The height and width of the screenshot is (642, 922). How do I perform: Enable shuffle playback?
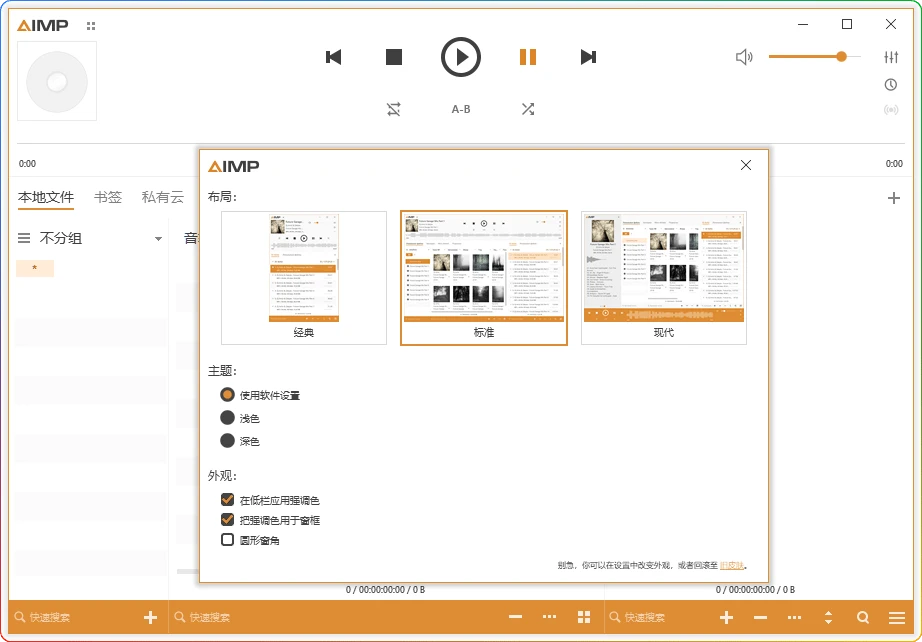click(x=528, y=108)
